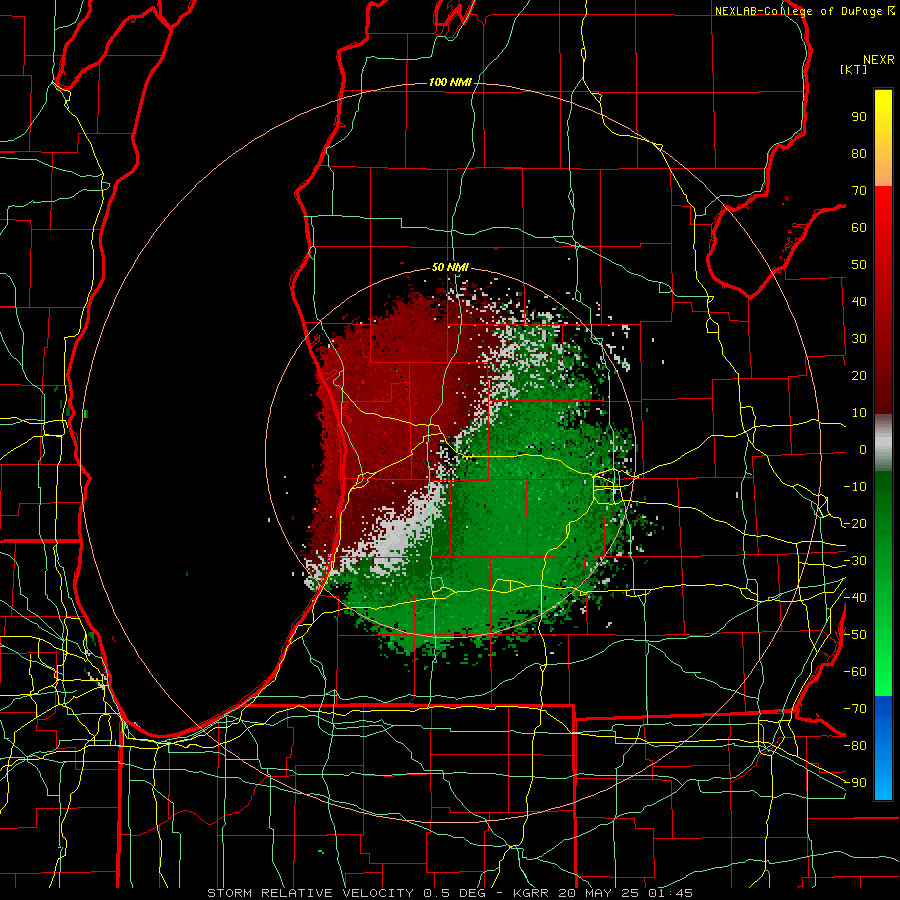The width and height of the screenshot is (900, 900).
Task: Select the positive 20 knot scale label
Action: coord(859,375)
